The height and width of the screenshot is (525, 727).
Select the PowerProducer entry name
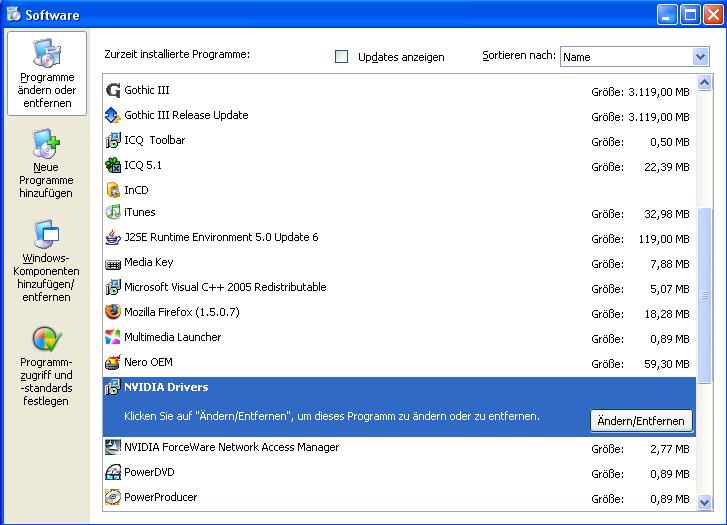pos(160,497)
